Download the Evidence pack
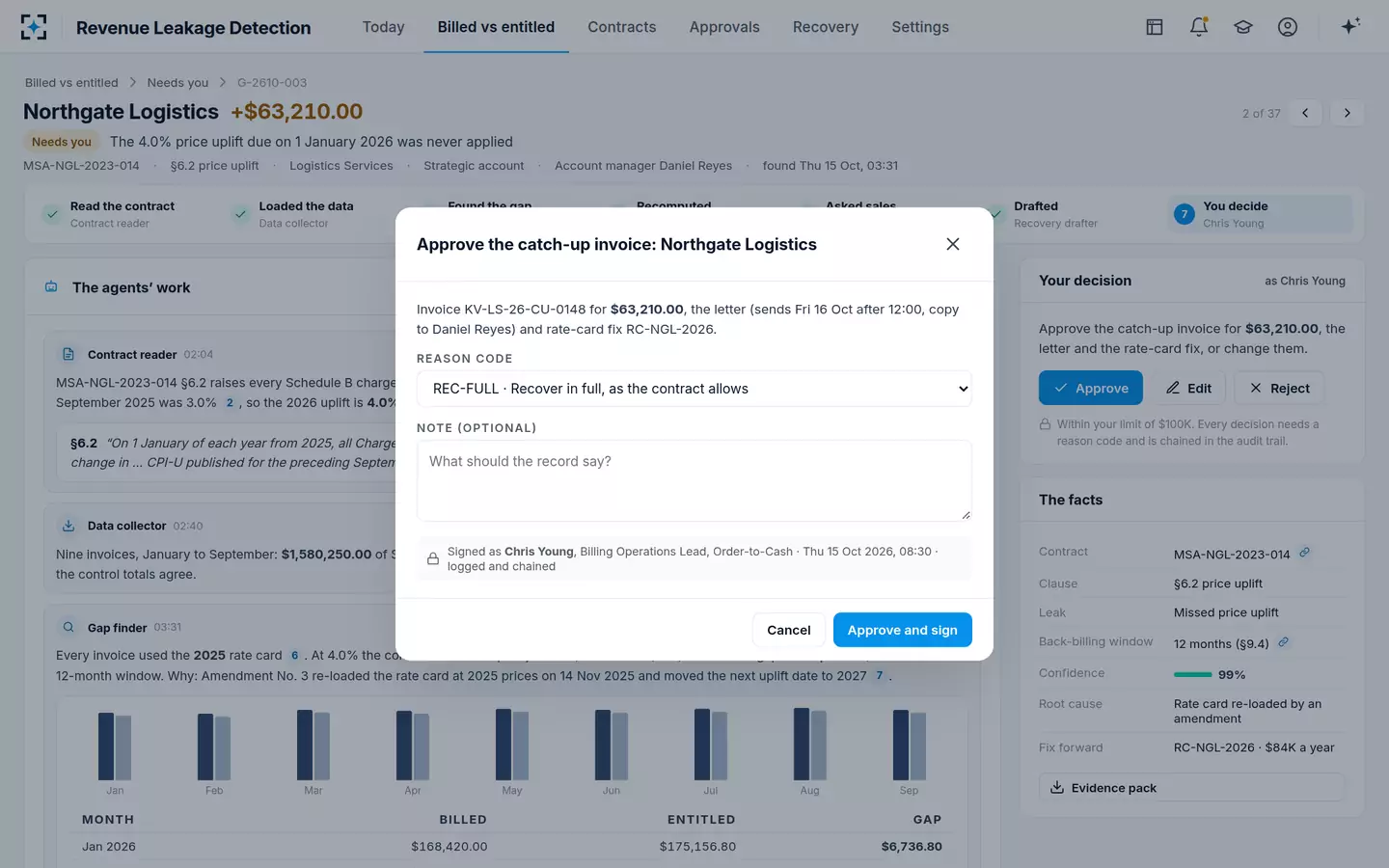Image resolution: width=1389 pixels, height=868 pixels. pyautogui.click(x=1191, y=788)
